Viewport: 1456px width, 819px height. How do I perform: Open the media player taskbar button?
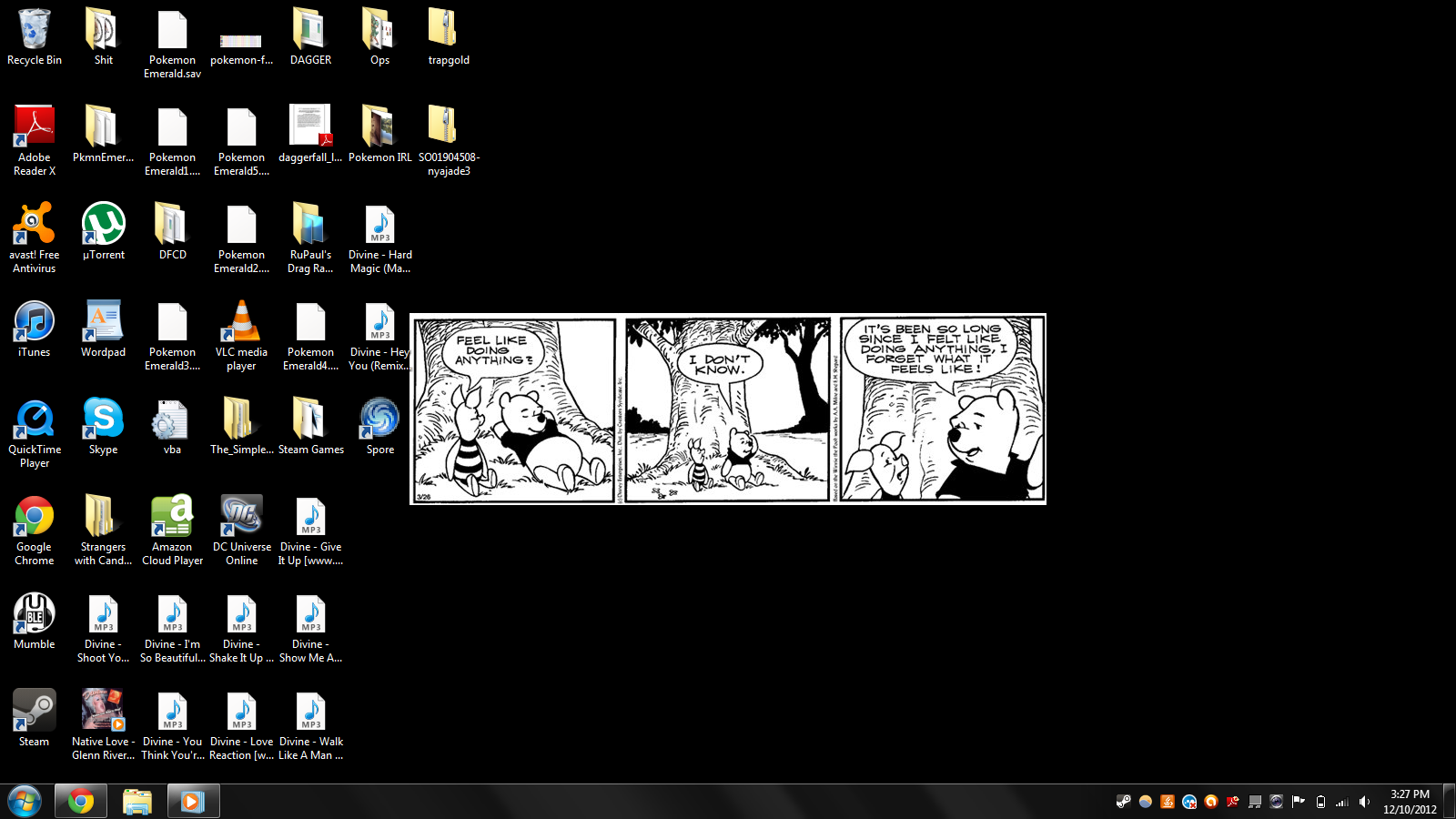193,802
